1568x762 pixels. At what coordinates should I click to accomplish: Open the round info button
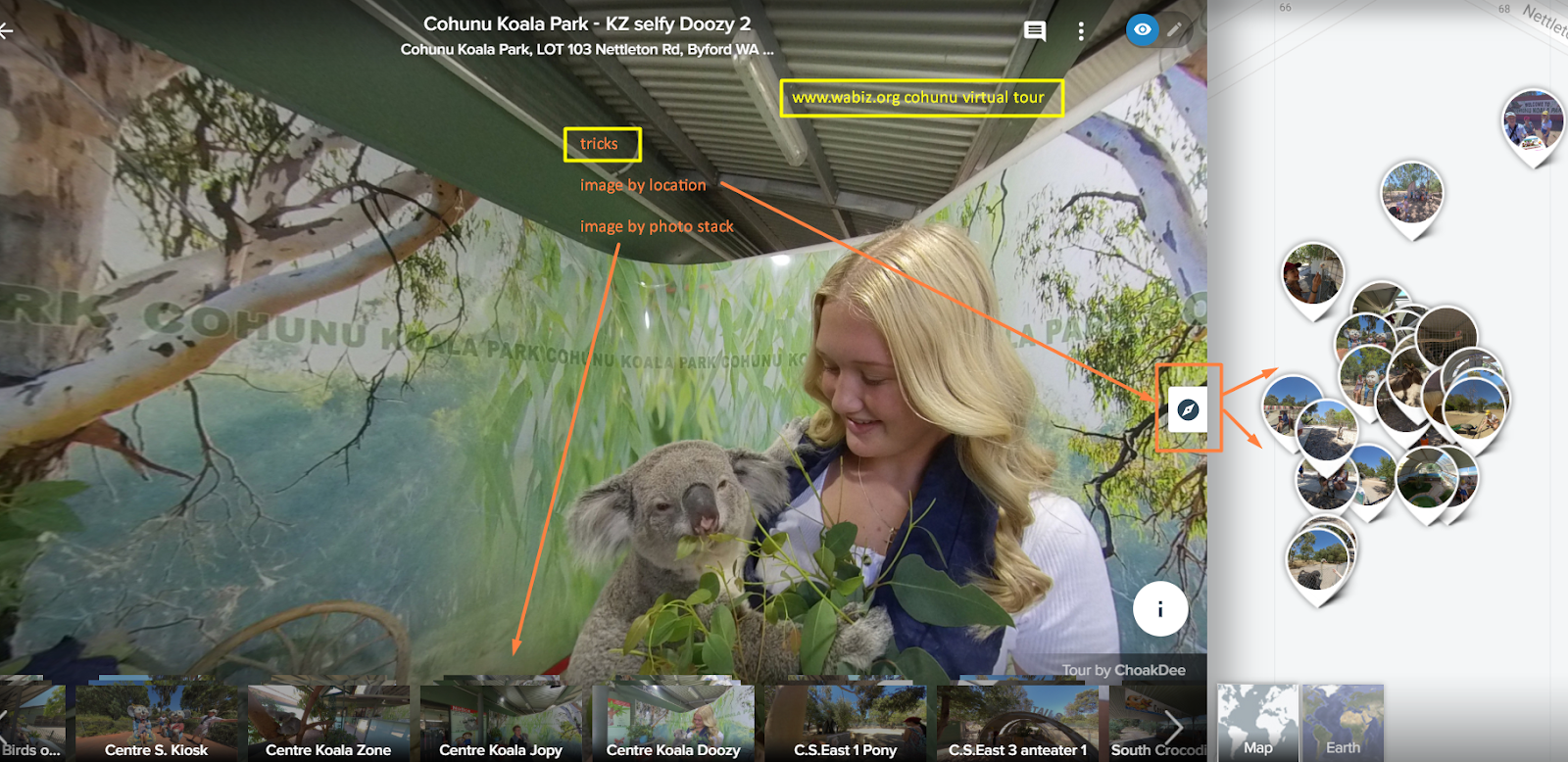[1160, 609]
